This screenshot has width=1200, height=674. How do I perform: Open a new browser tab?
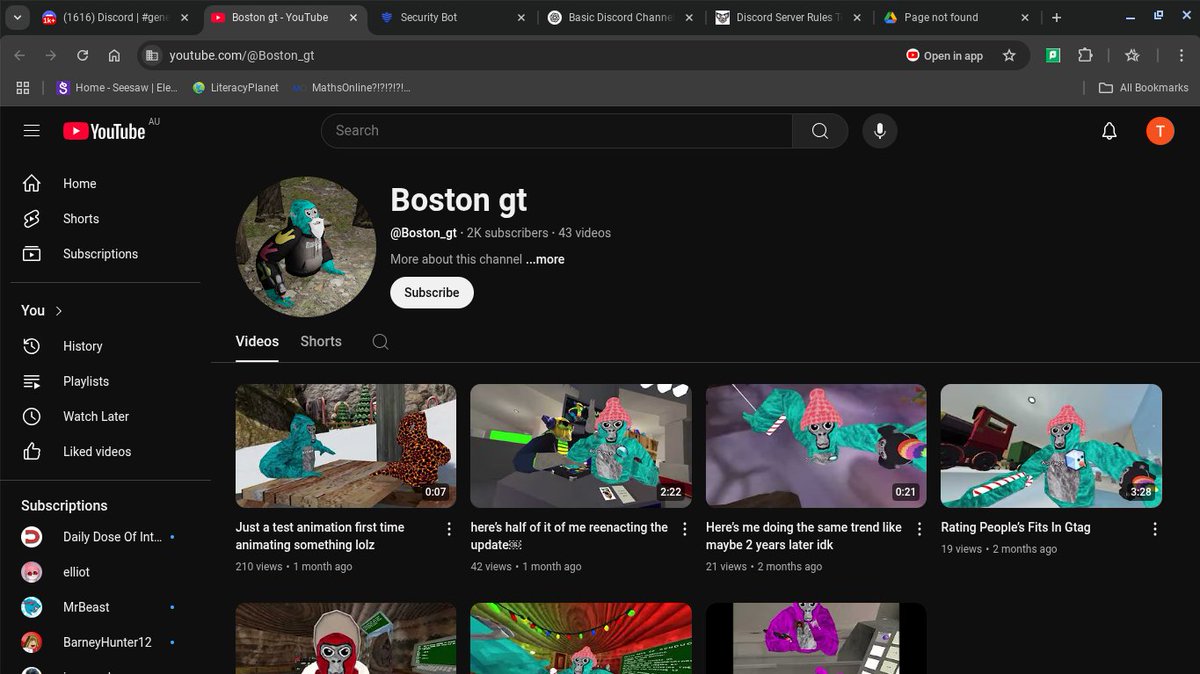tap(1057, 17)
